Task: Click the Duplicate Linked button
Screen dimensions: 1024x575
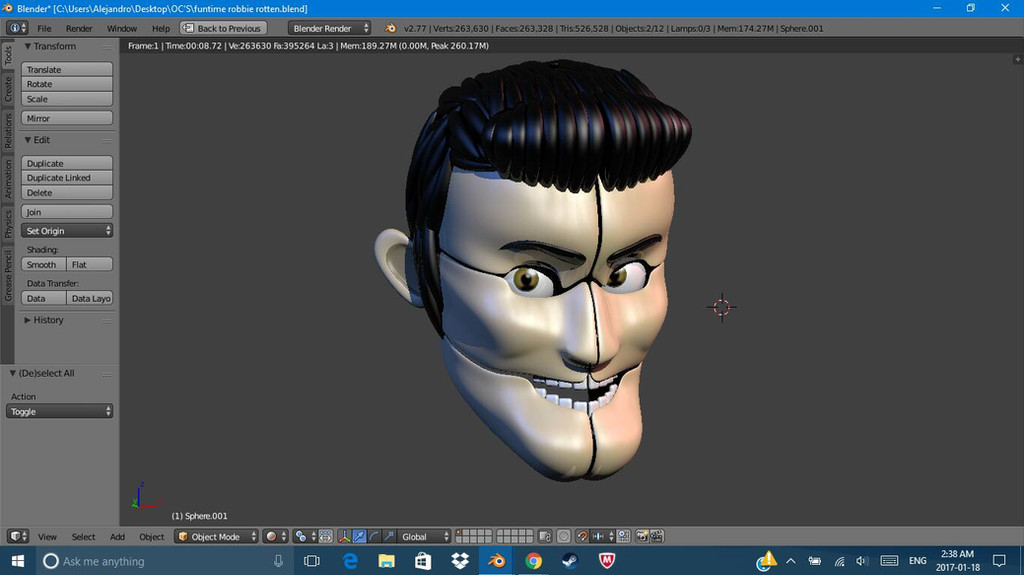Action: 67,178
